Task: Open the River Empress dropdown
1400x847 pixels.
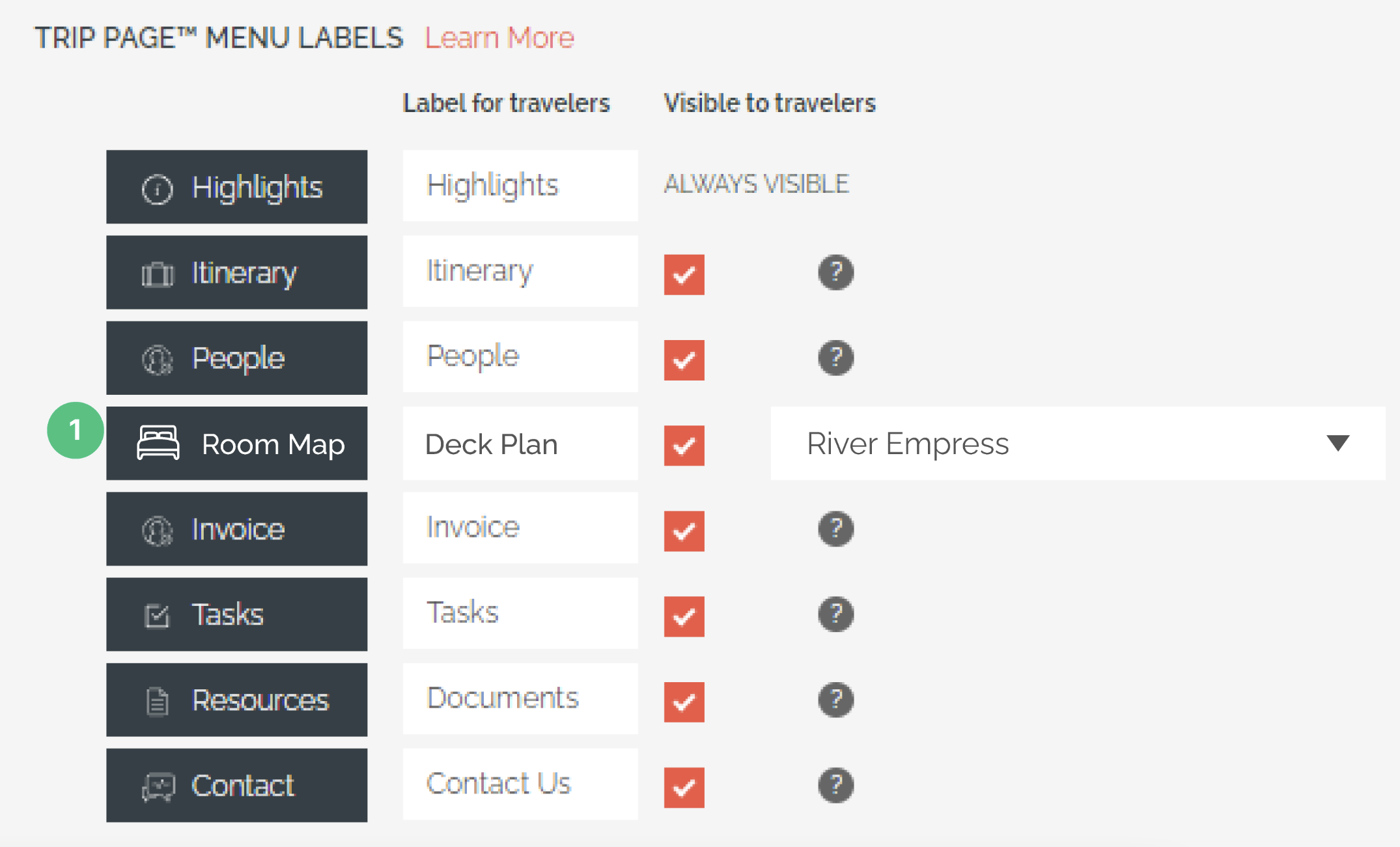Action: (1078, 444)
